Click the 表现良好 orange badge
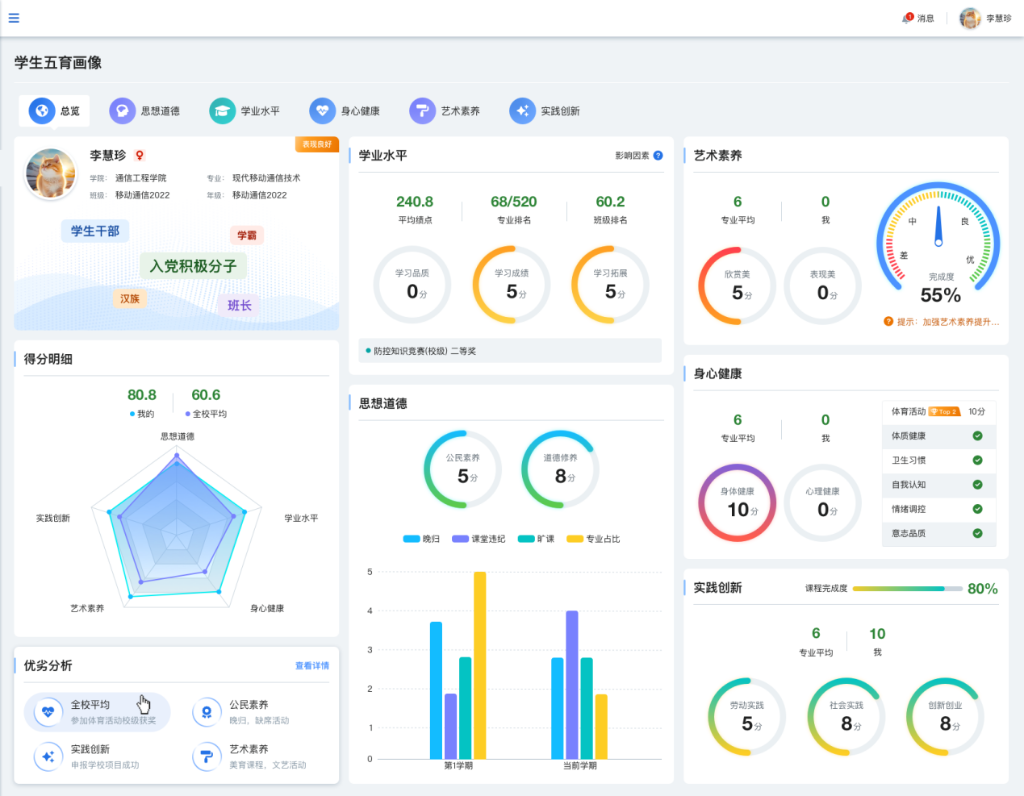The height and width of the screenshot is (796, 1024). pyautogui.click(x=317, y=144)
